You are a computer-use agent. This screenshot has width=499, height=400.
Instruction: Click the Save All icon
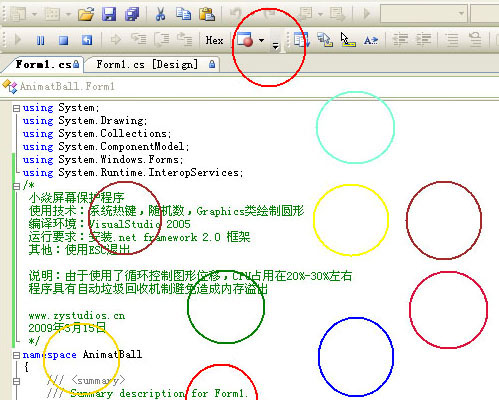132,15
